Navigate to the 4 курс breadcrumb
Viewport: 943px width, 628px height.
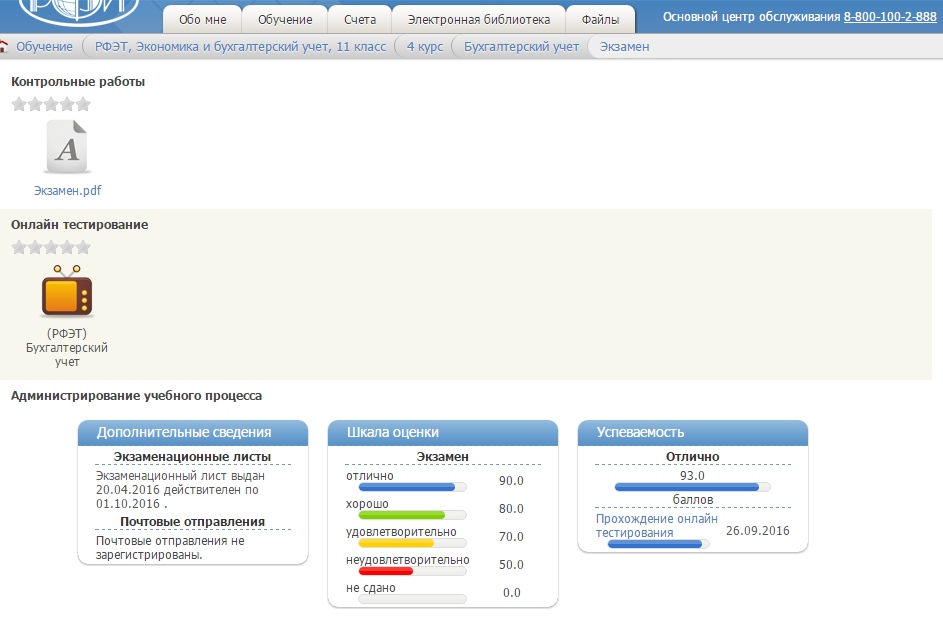coord(424,47)
